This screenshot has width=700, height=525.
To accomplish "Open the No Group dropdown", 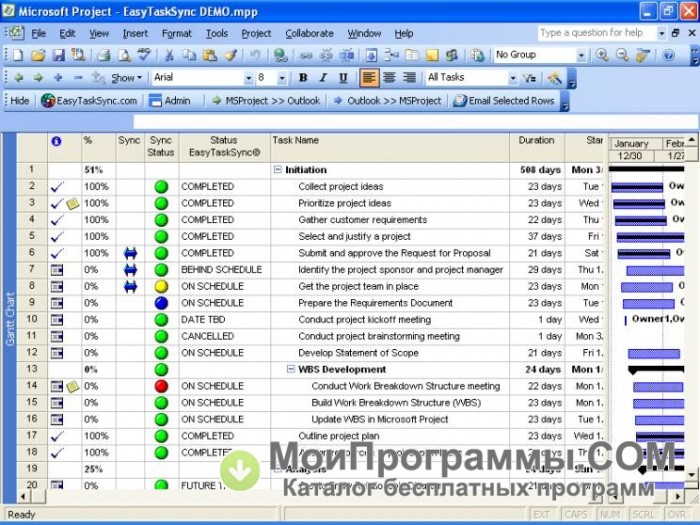I will (x=581, y=55).
